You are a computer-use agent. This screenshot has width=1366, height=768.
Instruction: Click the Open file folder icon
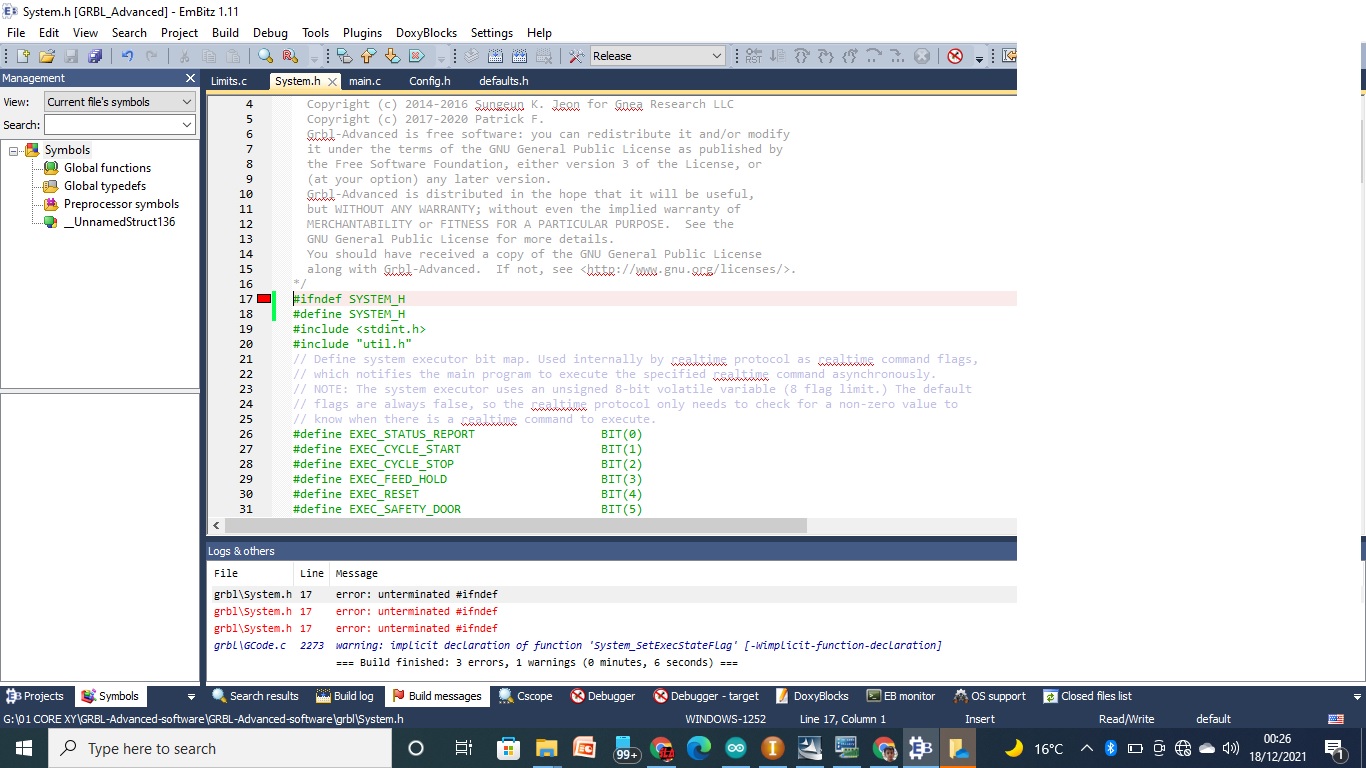[x=46, y=56]
